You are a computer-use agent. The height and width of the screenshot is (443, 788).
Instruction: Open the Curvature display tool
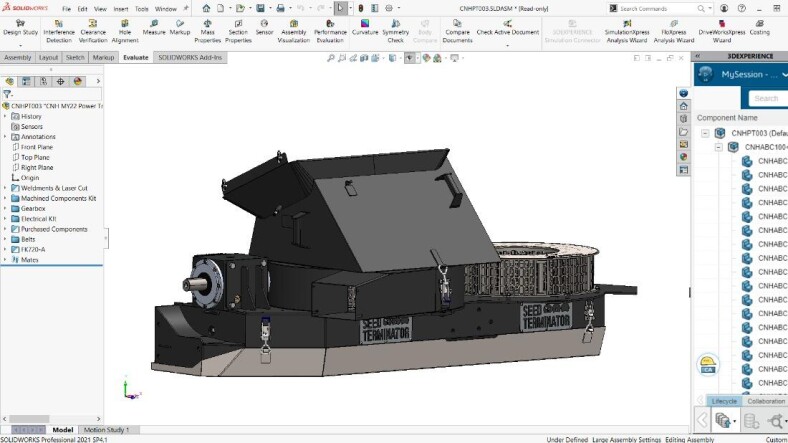pyautogui.click(x=365, y=26)
